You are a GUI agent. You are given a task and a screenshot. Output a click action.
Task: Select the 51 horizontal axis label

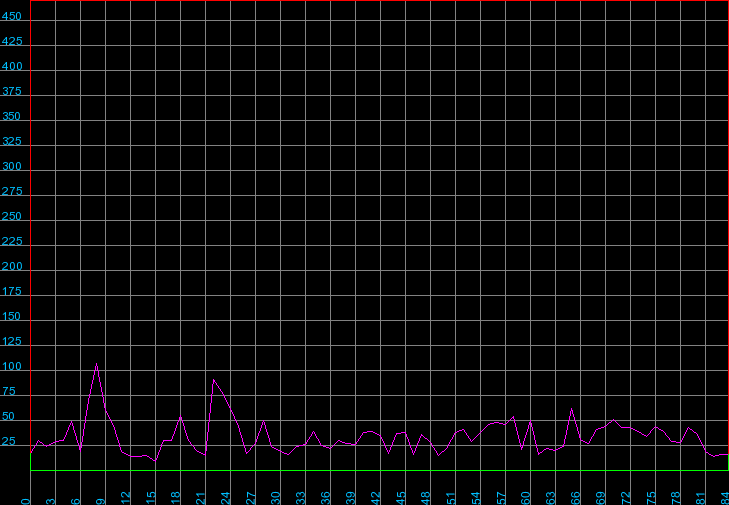(451, 498)
